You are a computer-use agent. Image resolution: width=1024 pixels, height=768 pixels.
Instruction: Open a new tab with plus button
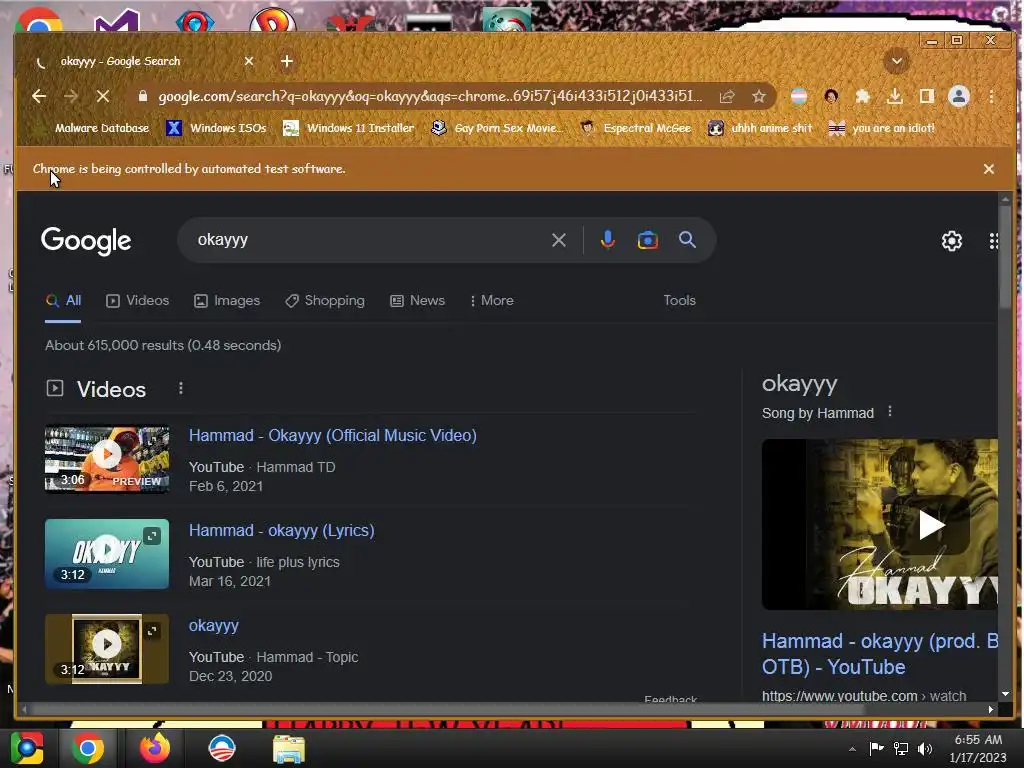[287, 61]
